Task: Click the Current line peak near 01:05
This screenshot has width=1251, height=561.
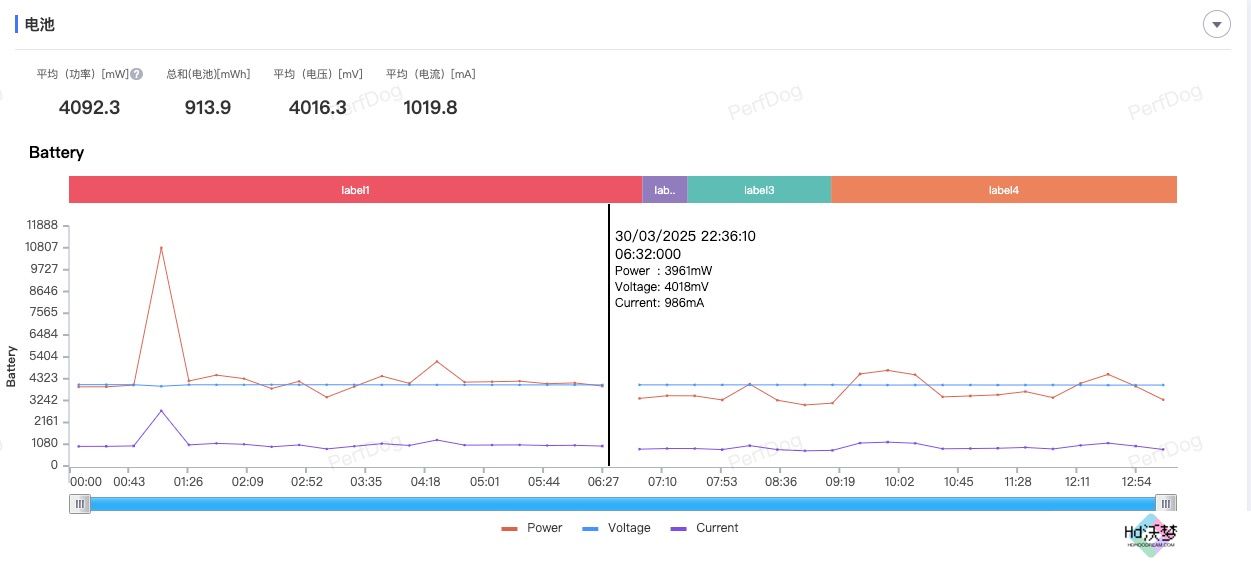Action: click(x=161, y=410)
